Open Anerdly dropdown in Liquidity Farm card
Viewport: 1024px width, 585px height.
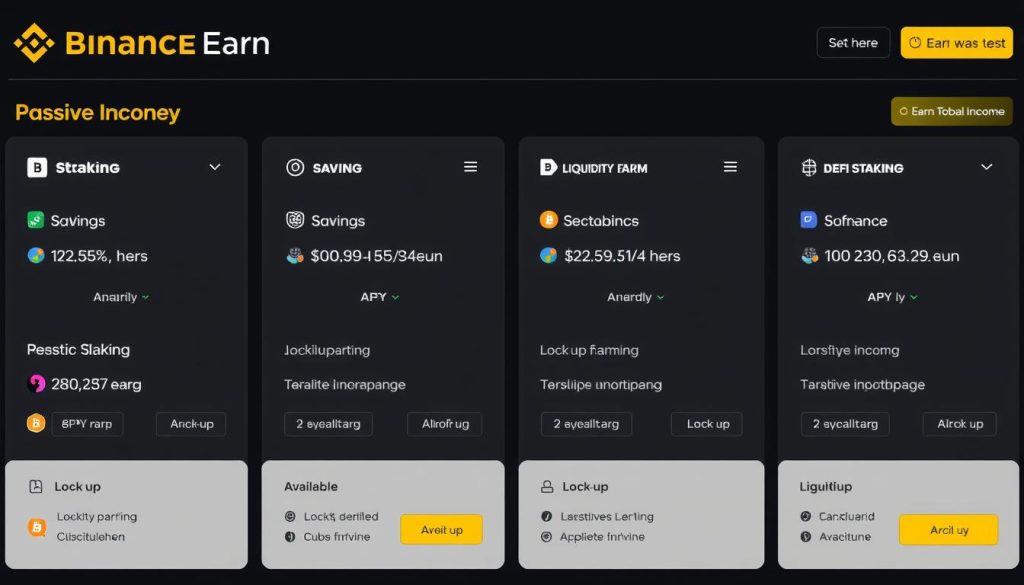[635, 297]
